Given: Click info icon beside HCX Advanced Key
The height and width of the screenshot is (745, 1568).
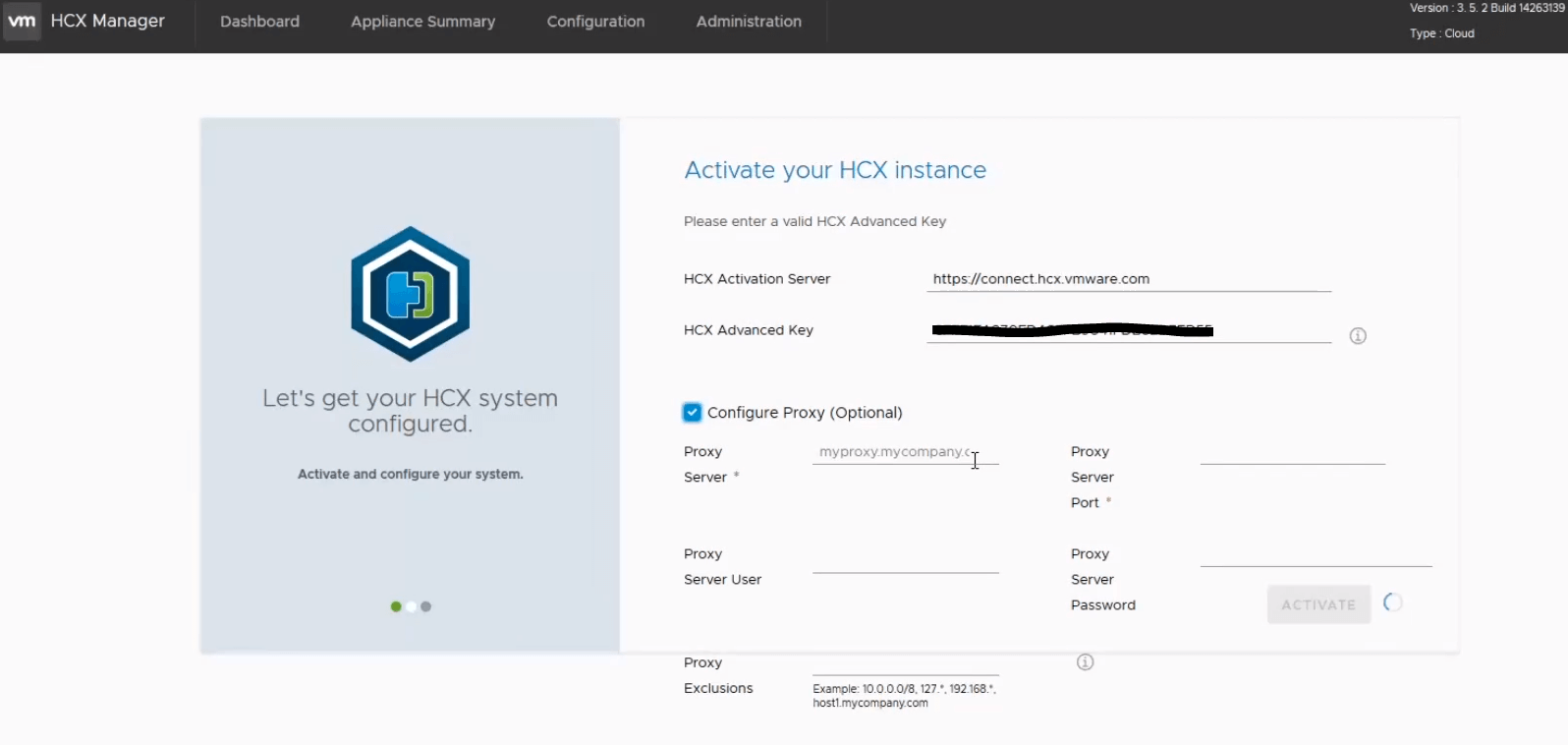Looking at the screenshot, I should coord(1358,336).
